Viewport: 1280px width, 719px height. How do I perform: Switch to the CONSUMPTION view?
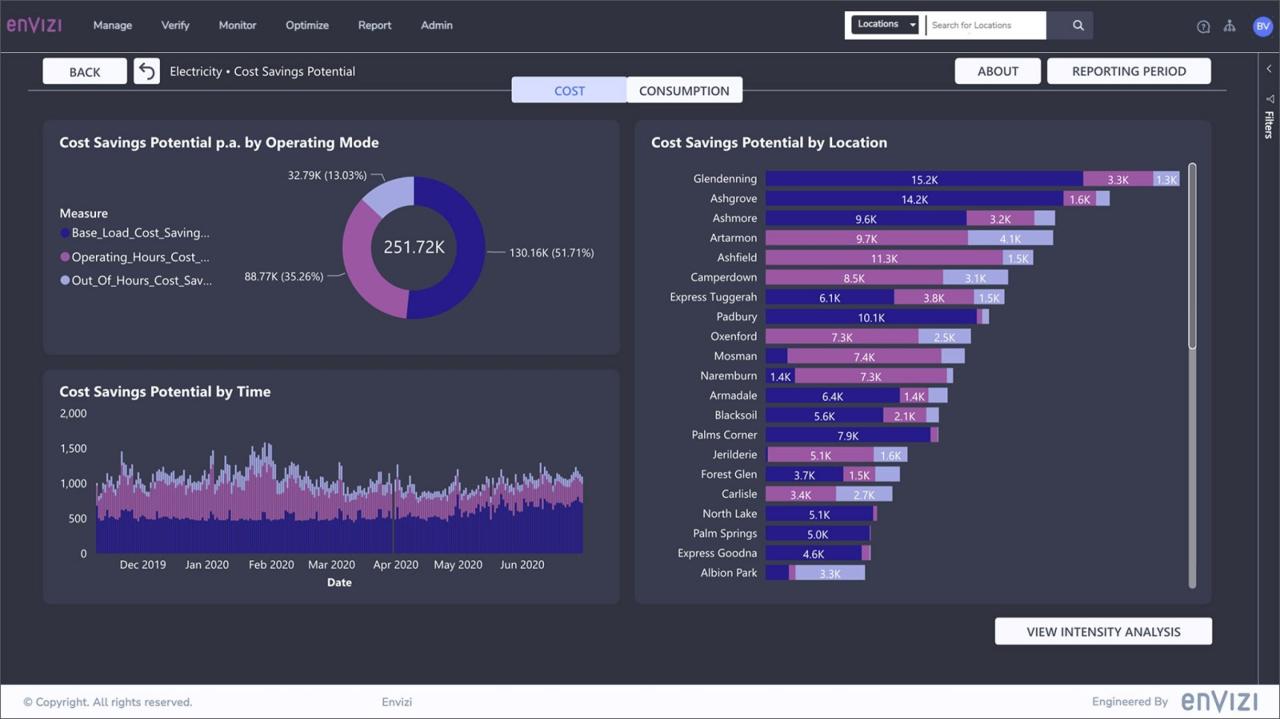pyautogui.click(x=684, y=90)
